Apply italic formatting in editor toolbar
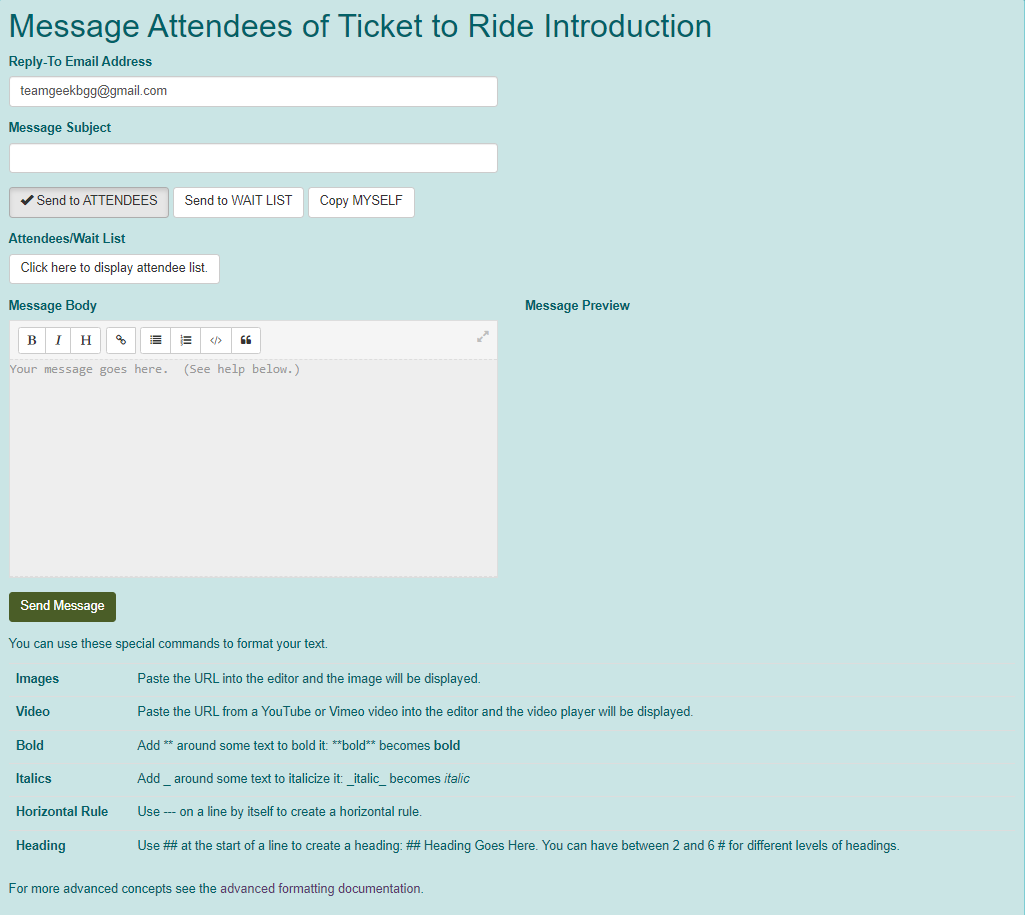The width and height of the screenshot is (1025, 915). click(58, 341)
